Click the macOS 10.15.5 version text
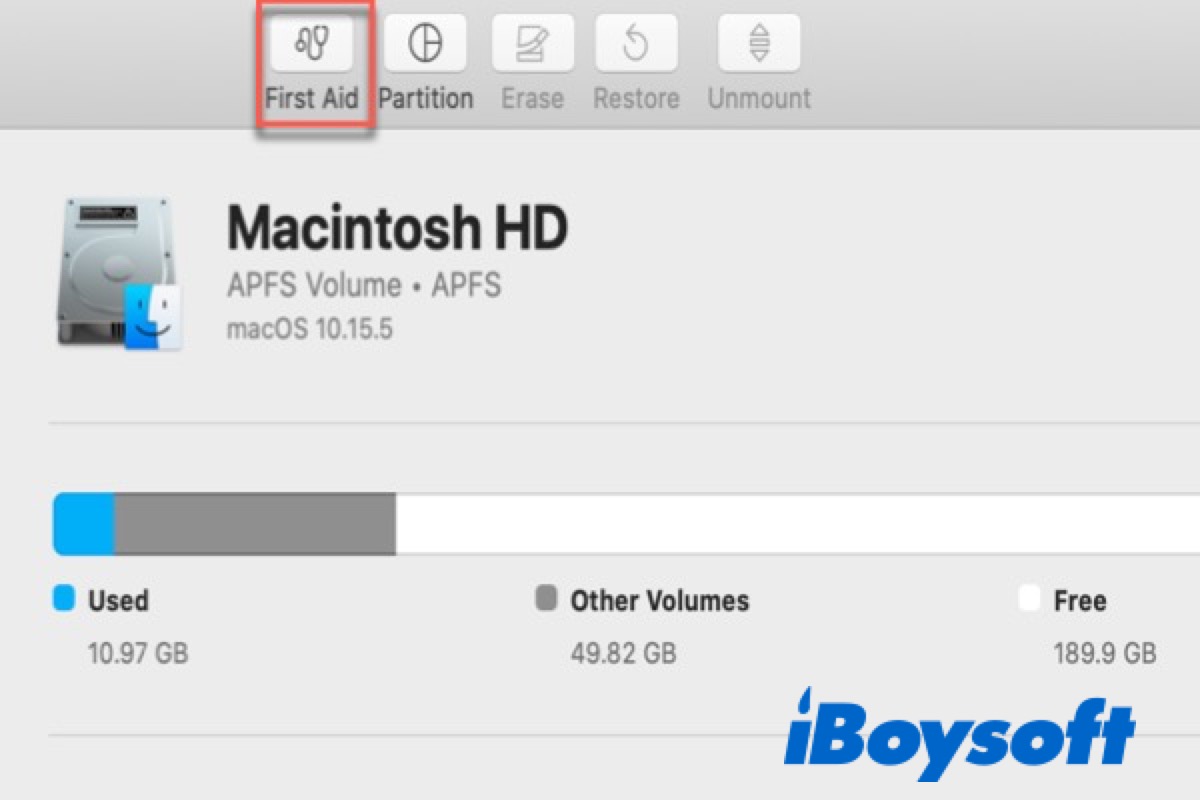 [310, 329]
